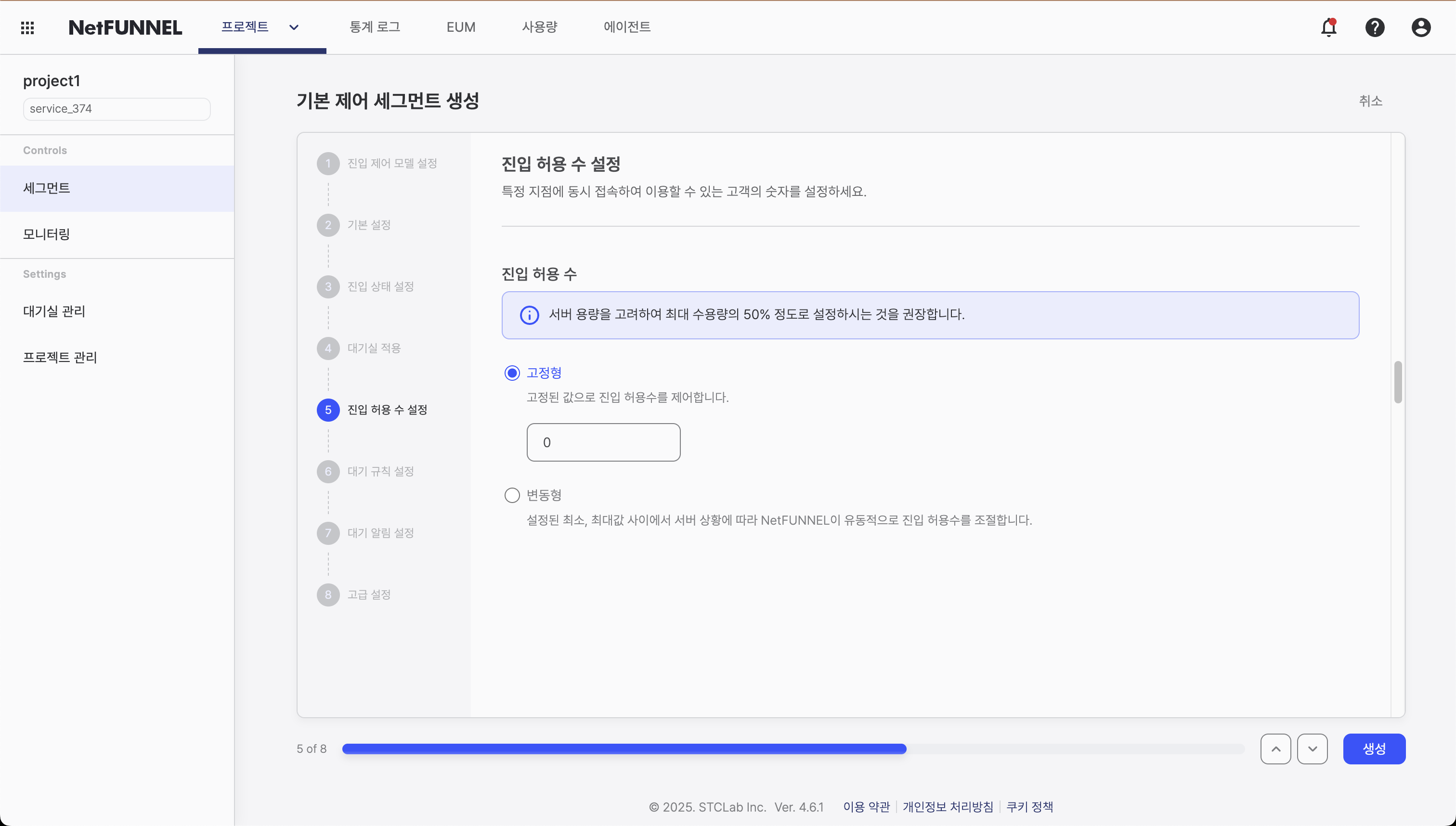This screenshot has width=1456, height=826.
Task: Click the chevron-up step navigation button
Action: [1275, 749]
